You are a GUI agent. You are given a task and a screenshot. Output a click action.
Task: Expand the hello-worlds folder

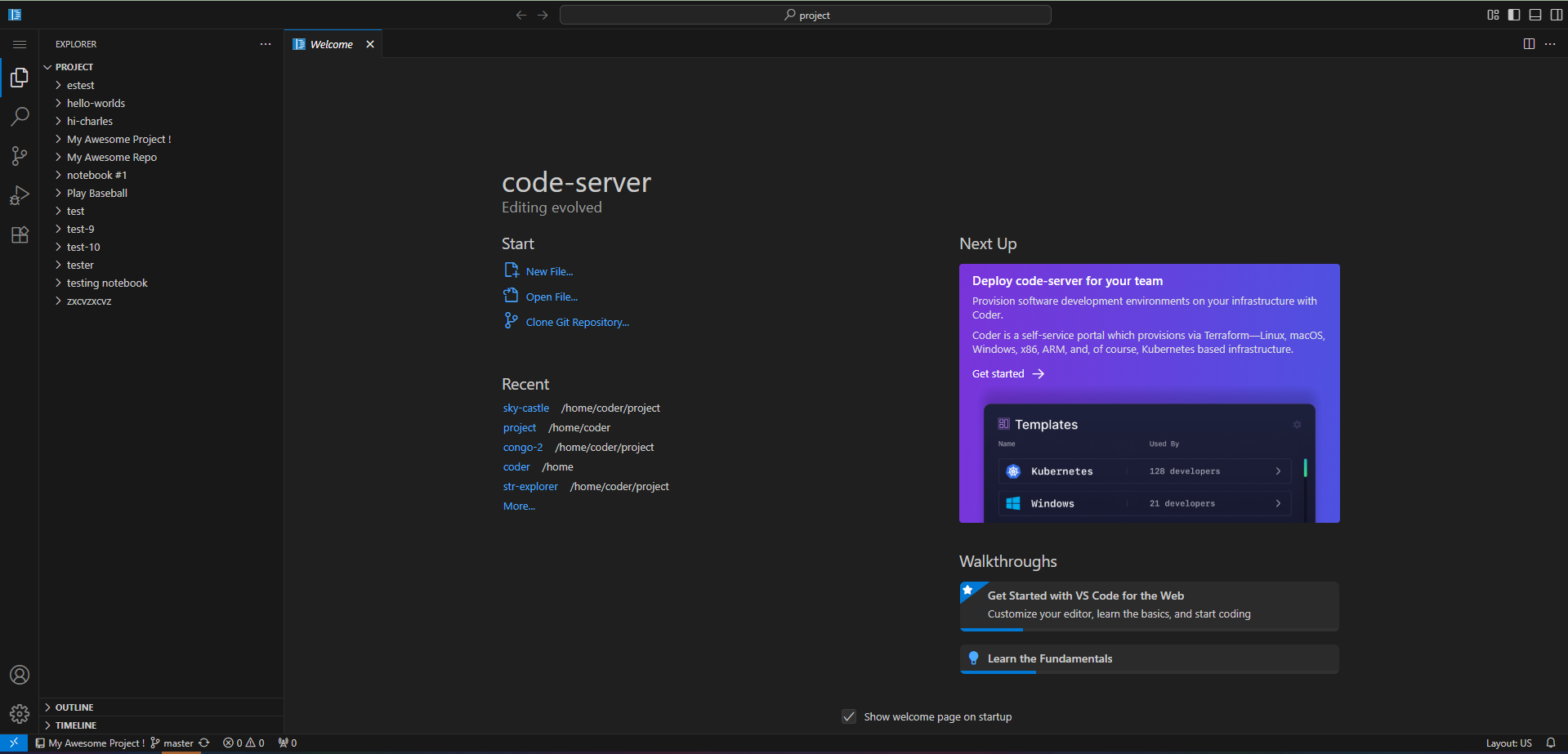161,103
